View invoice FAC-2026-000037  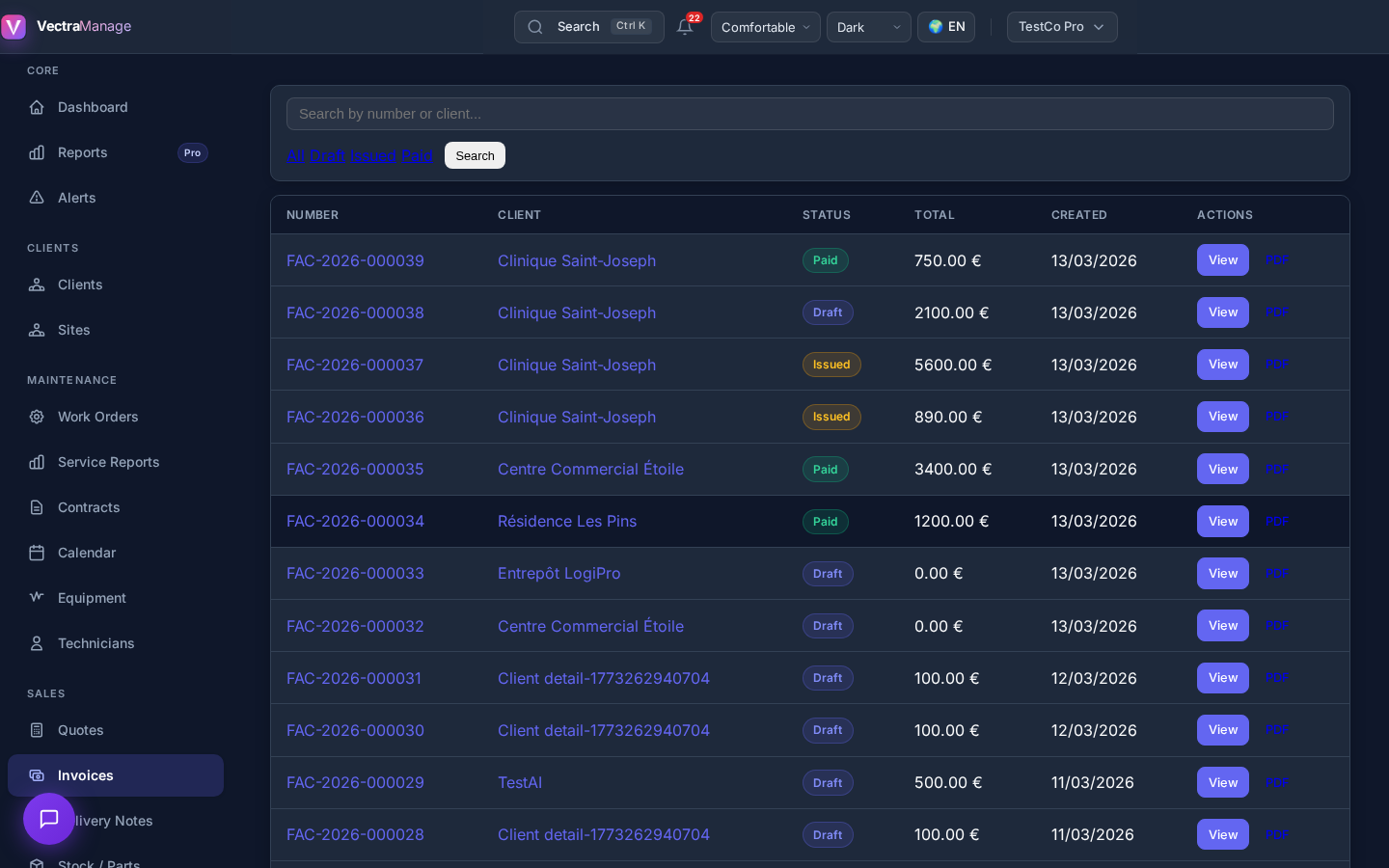coord(1223,365)
